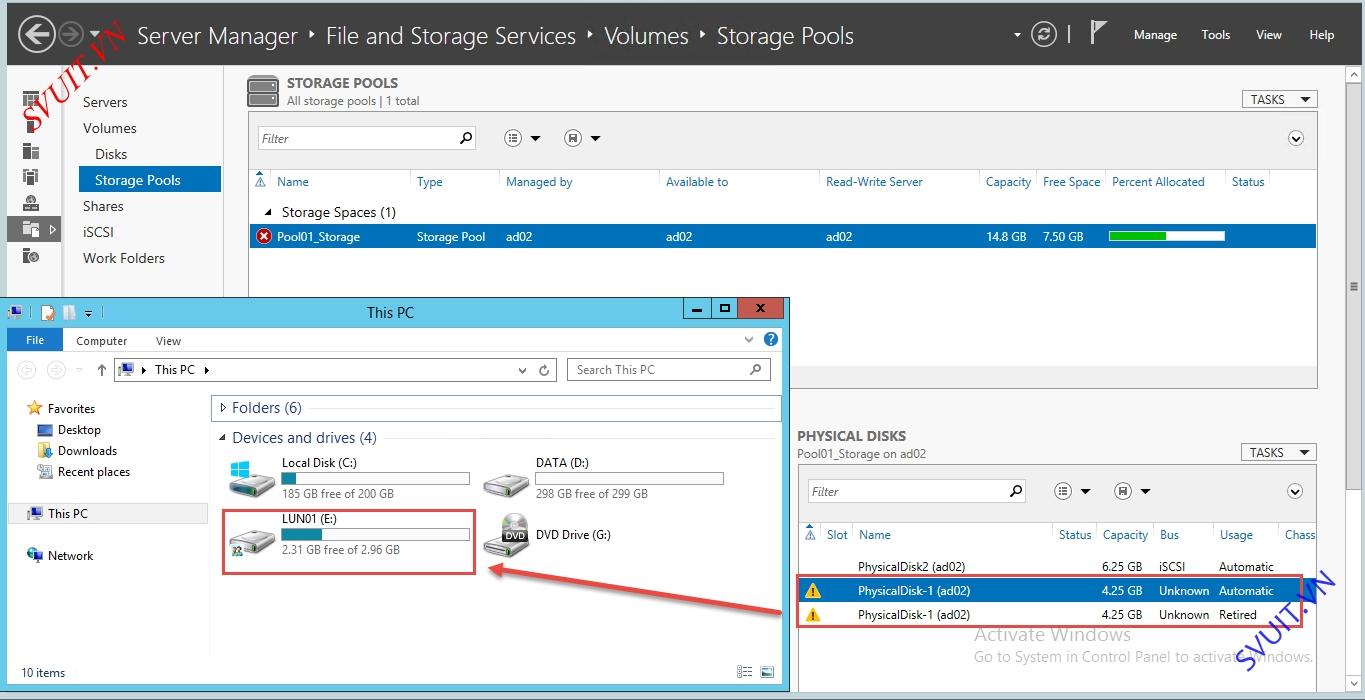The width and height of the screenshot is (1365, 700).
Task: Open the Storage Pools TASKS dropdown
Action: point(1279,99)
